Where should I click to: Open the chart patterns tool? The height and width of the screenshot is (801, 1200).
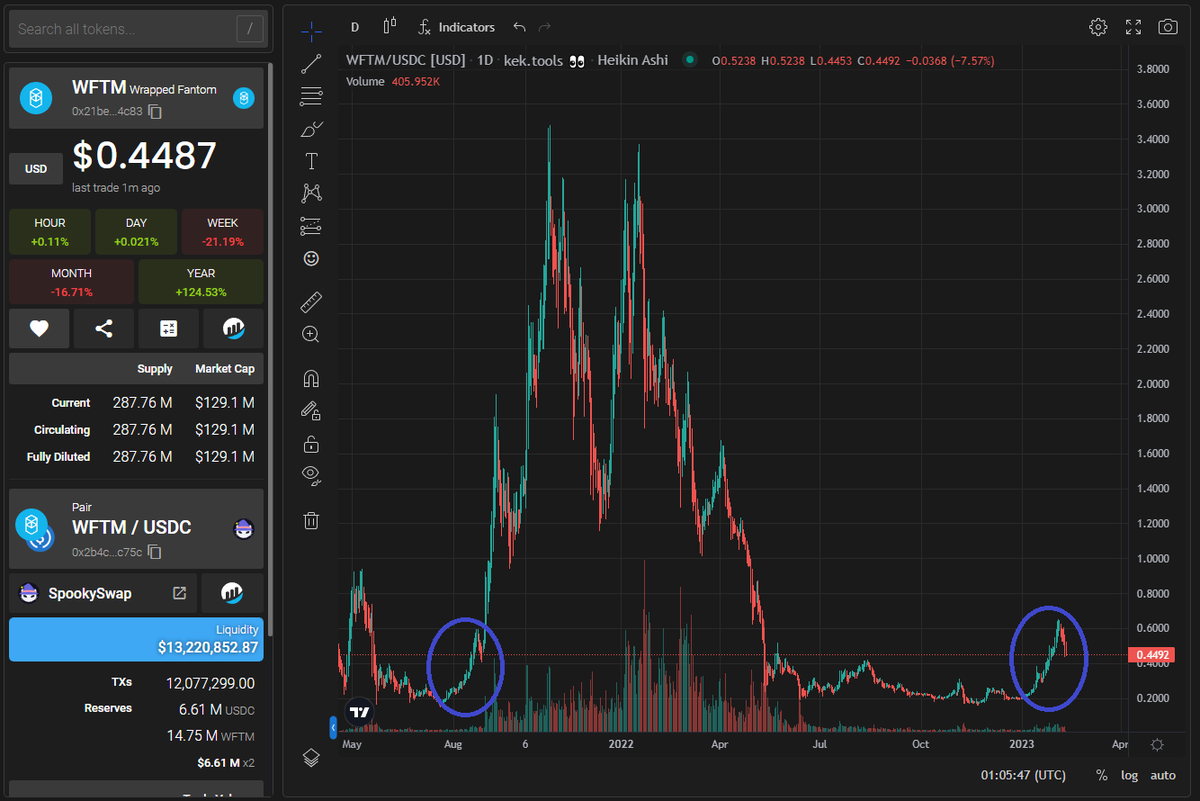[311, 193]
